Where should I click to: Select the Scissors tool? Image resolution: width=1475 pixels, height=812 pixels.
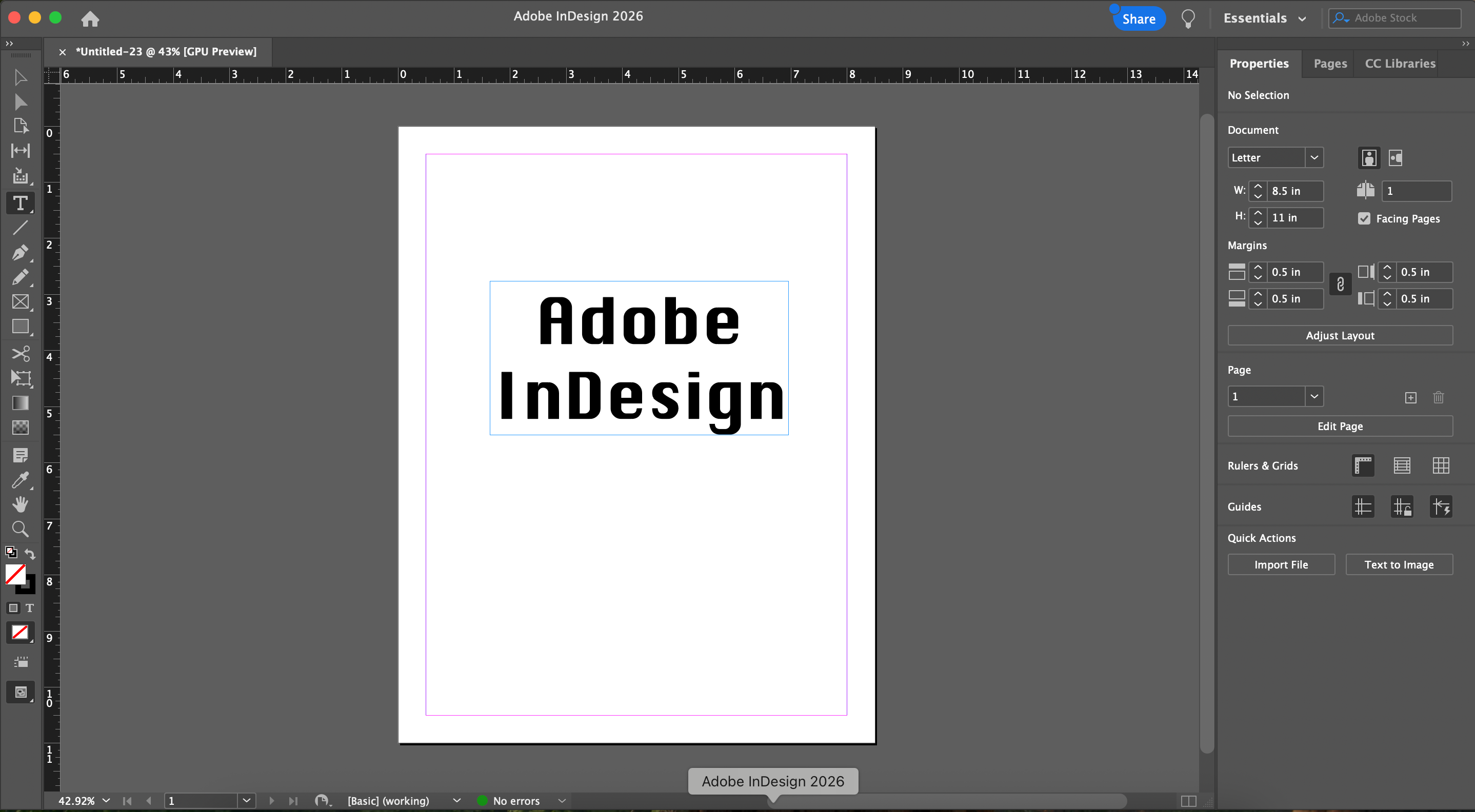[x=20, y=354]
